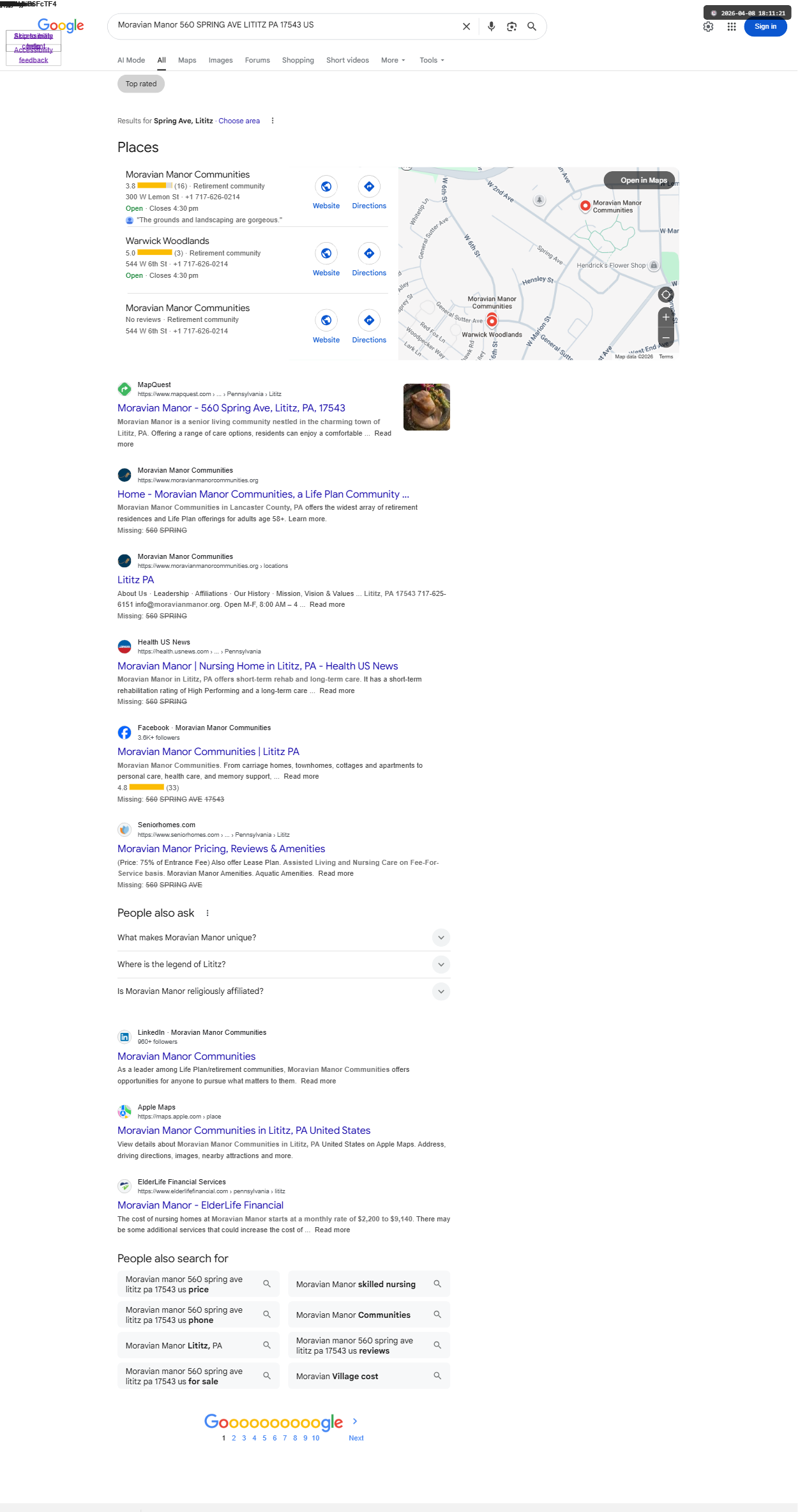Screen dimensions: 807x1512
Task: Switch to the Images tab
Action: [220, 60]
